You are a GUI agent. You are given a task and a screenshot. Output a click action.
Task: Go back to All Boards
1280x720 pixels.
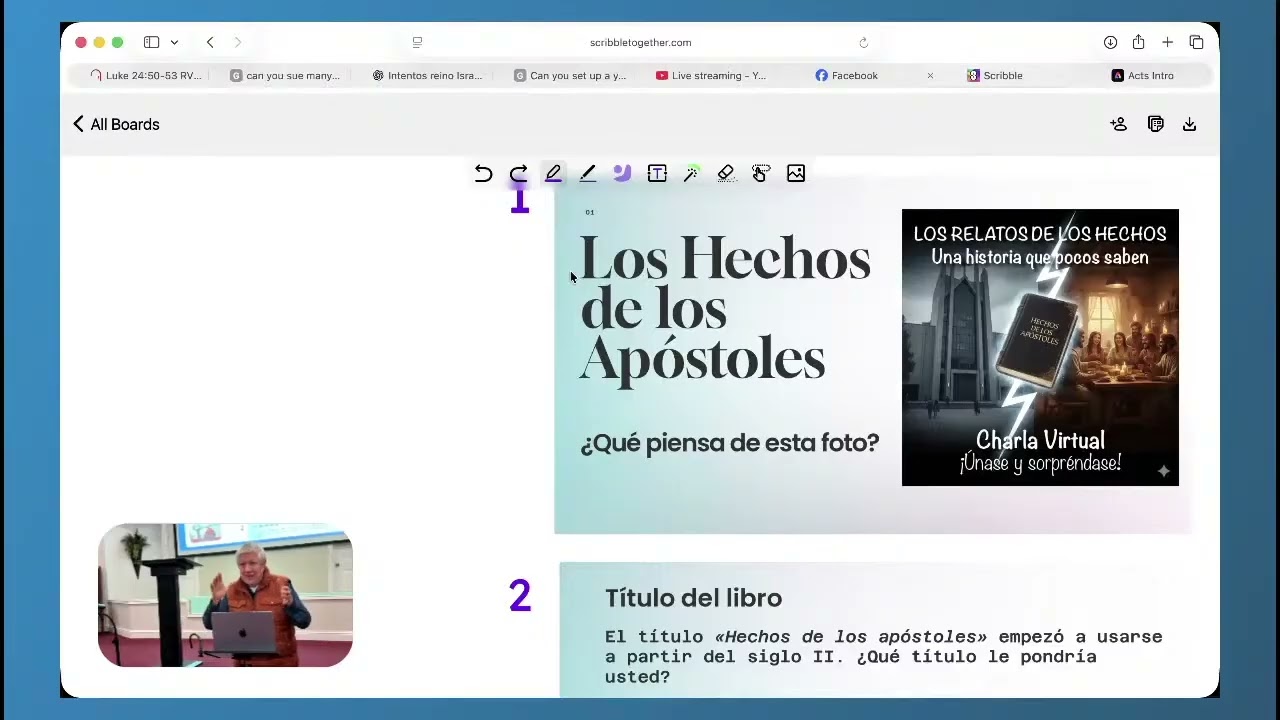[116, 124]
